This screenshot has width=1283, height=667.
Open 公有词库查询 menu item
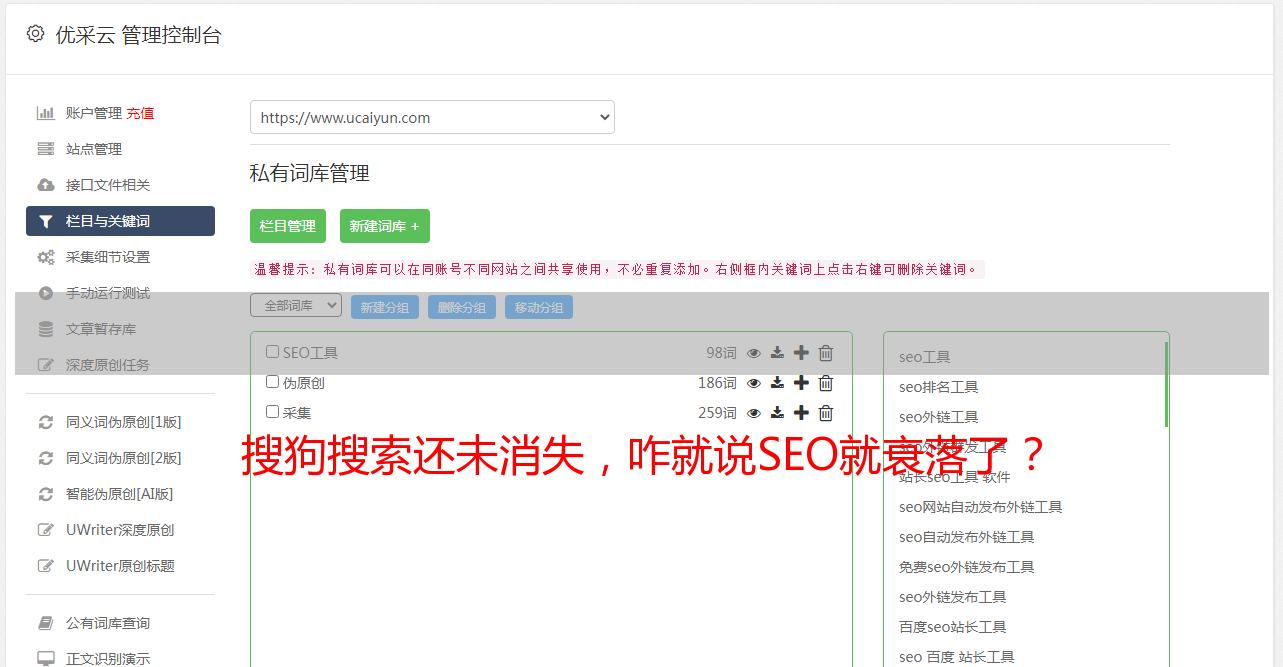coord(108,623)
